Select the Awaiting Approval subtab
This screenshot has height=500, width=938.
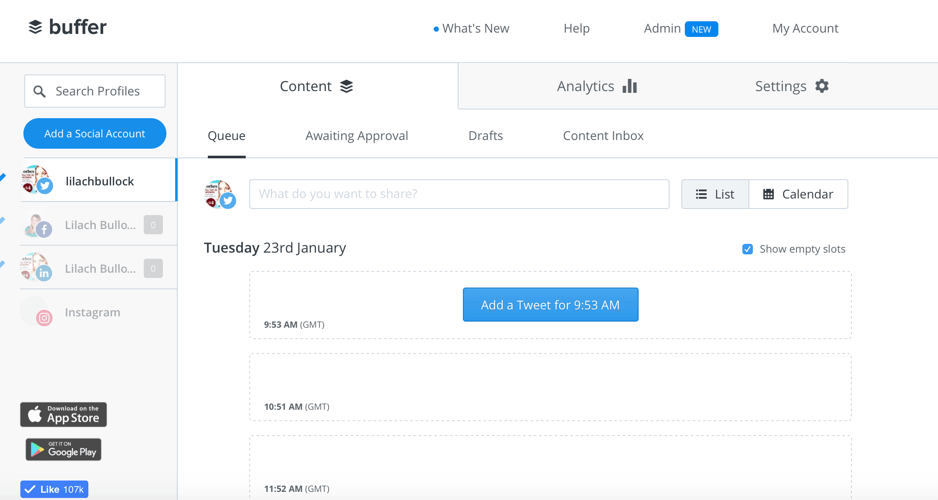(x=357, y=136)
